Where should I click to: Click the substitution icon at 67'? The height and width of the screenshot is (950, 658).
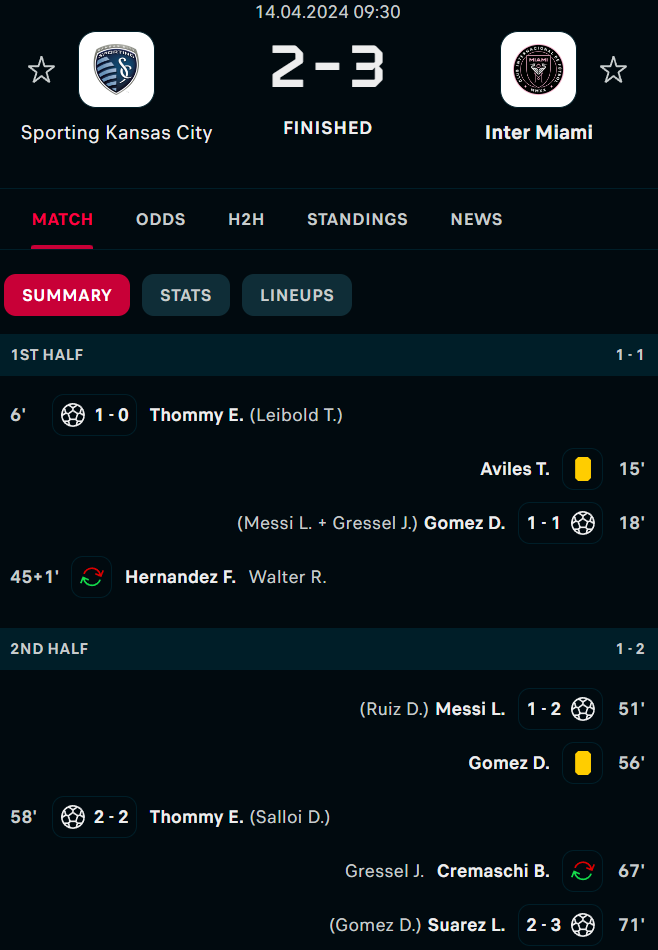click(x=582, y=871)
